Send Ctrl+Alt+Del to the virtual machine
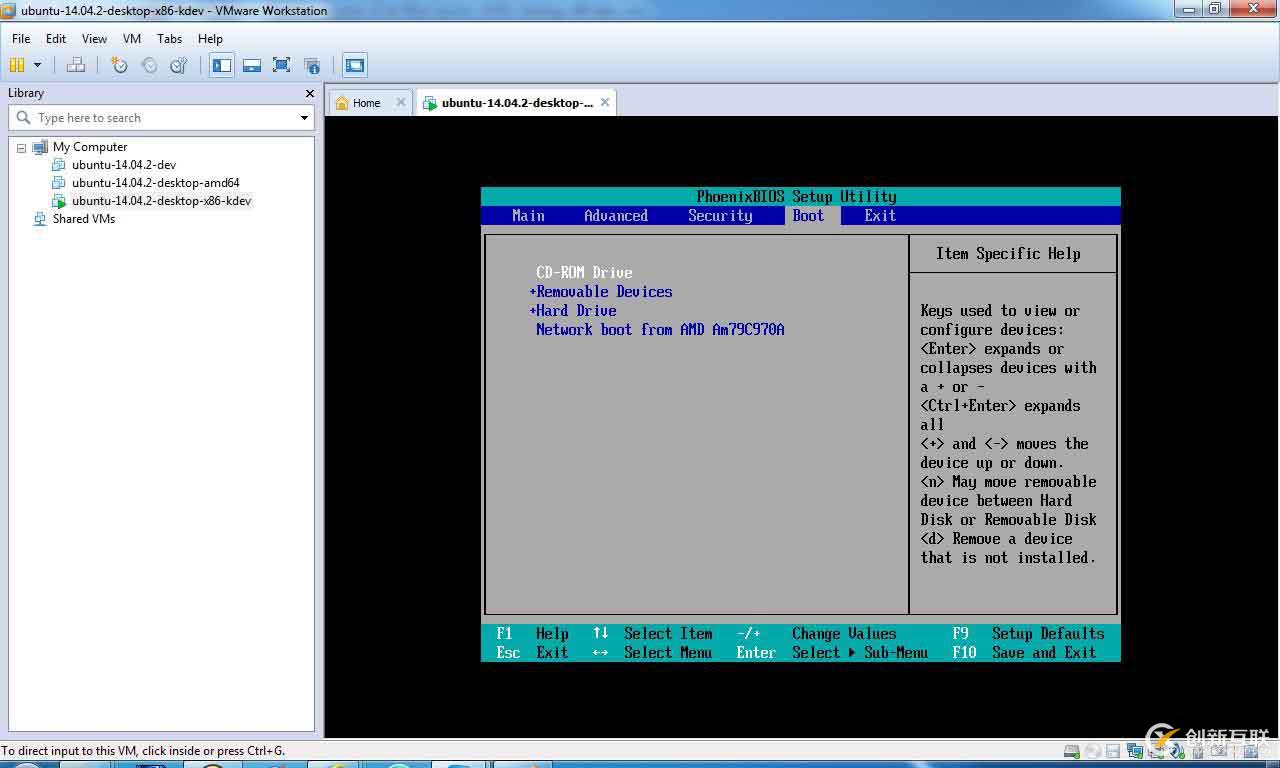The height and width of the screenshot is (768, 1280). point(76,65)
